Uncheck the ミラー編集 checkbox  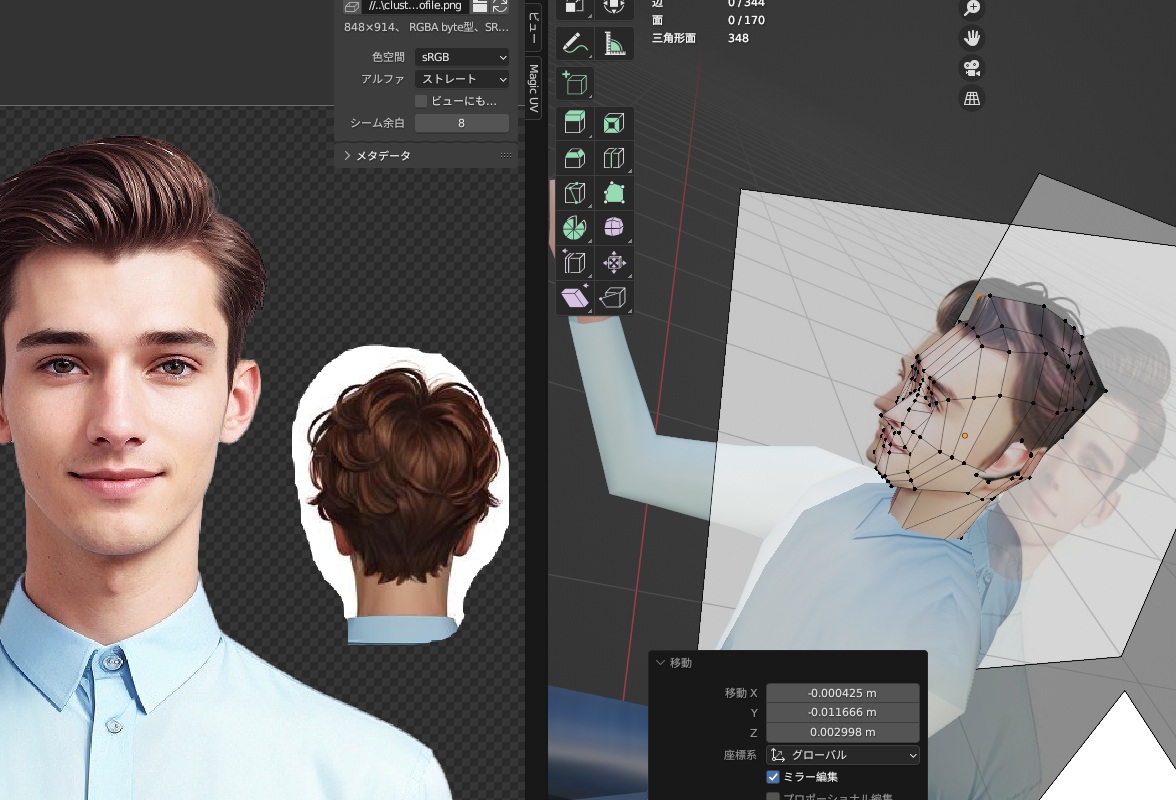[x=773, y=777]
